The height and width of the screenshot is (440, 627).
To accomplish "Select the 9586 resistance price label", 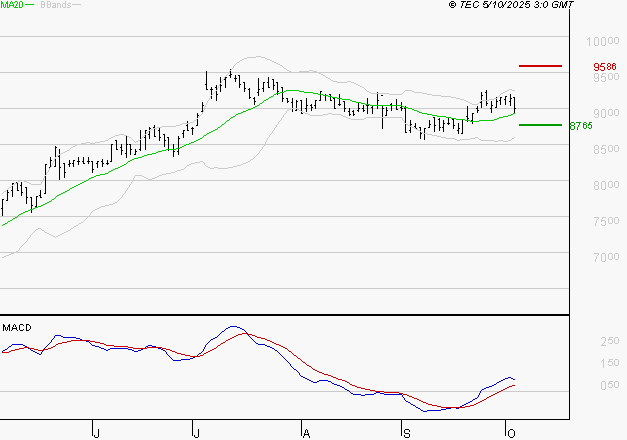I will (604, 67).
